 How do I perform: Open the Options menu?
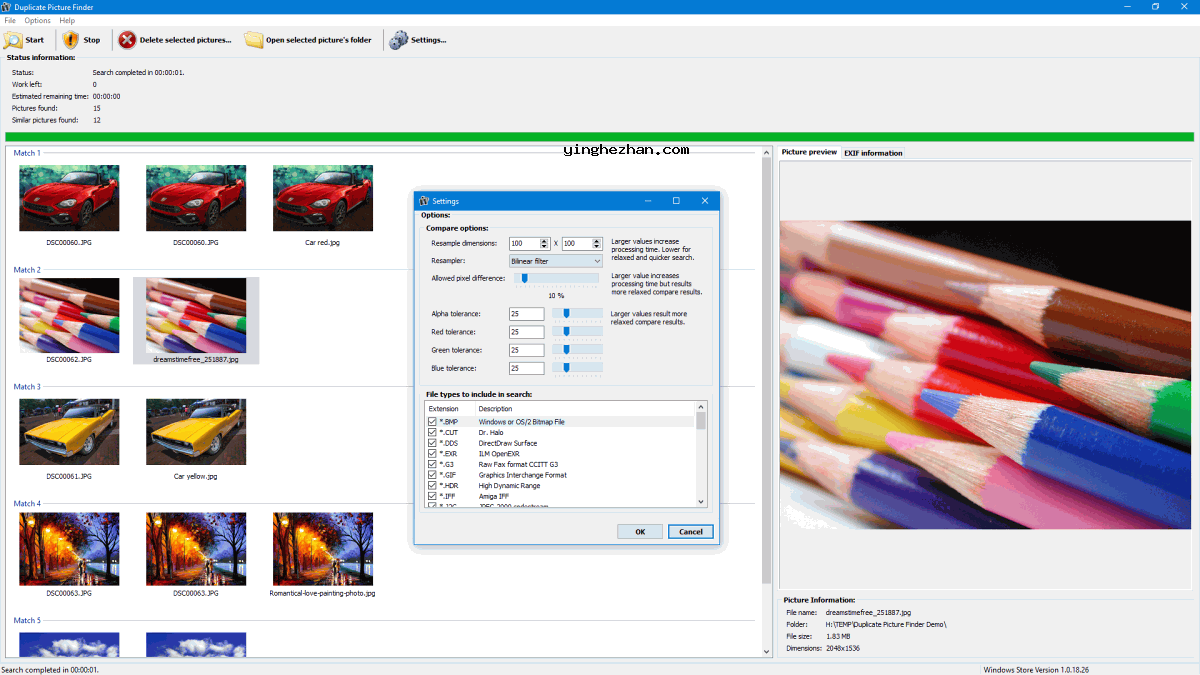click(38, 20)
